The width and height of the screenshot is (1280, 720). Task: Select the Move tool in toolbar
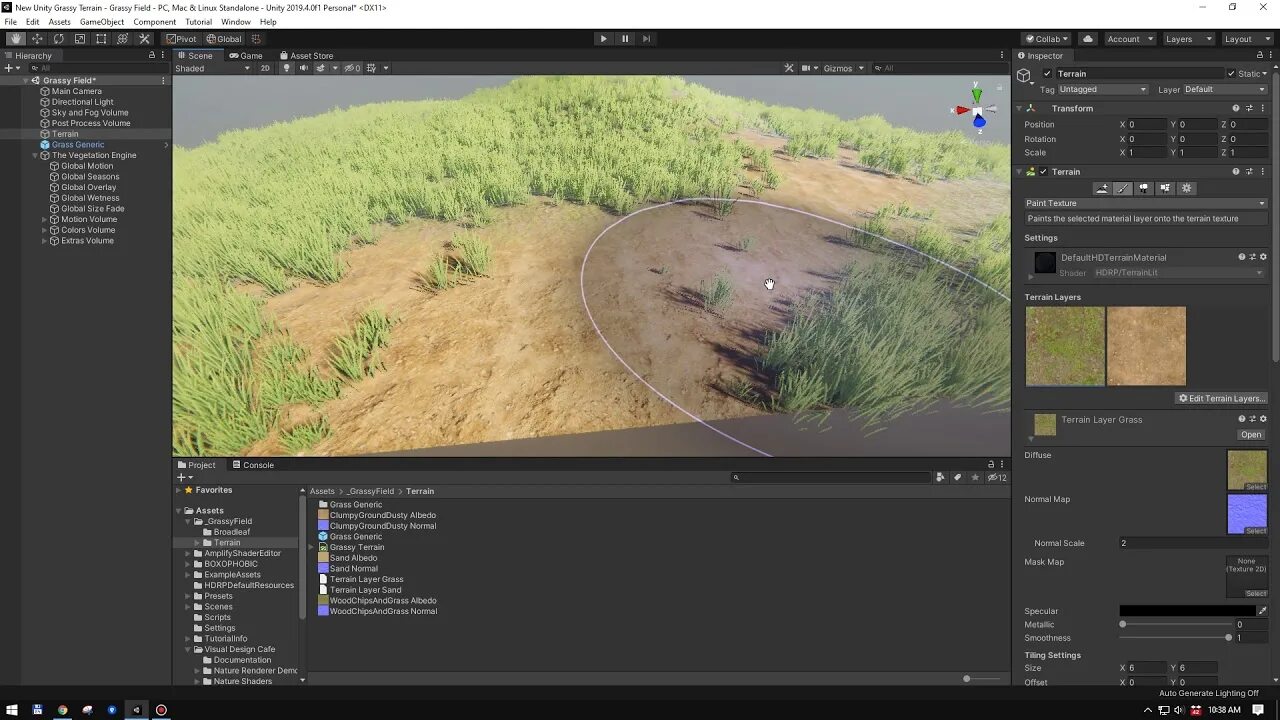coord(37,39)
